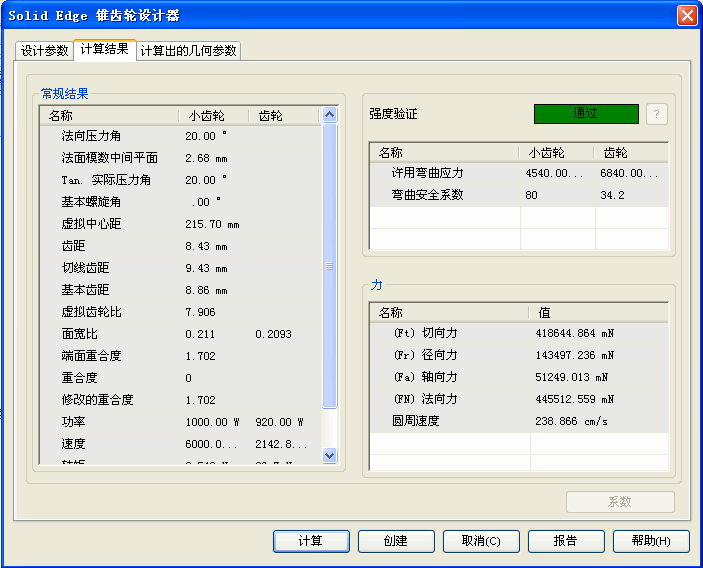Screen dimensions: 703x568
Task: Switch to the 设计参数 tab
Action: (44, 51)
